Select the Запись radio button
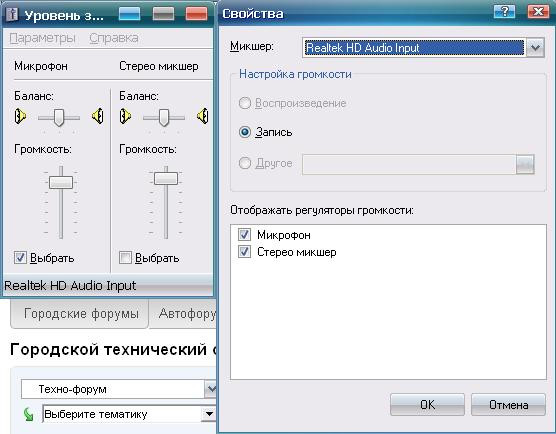 (x=245, y=132)
